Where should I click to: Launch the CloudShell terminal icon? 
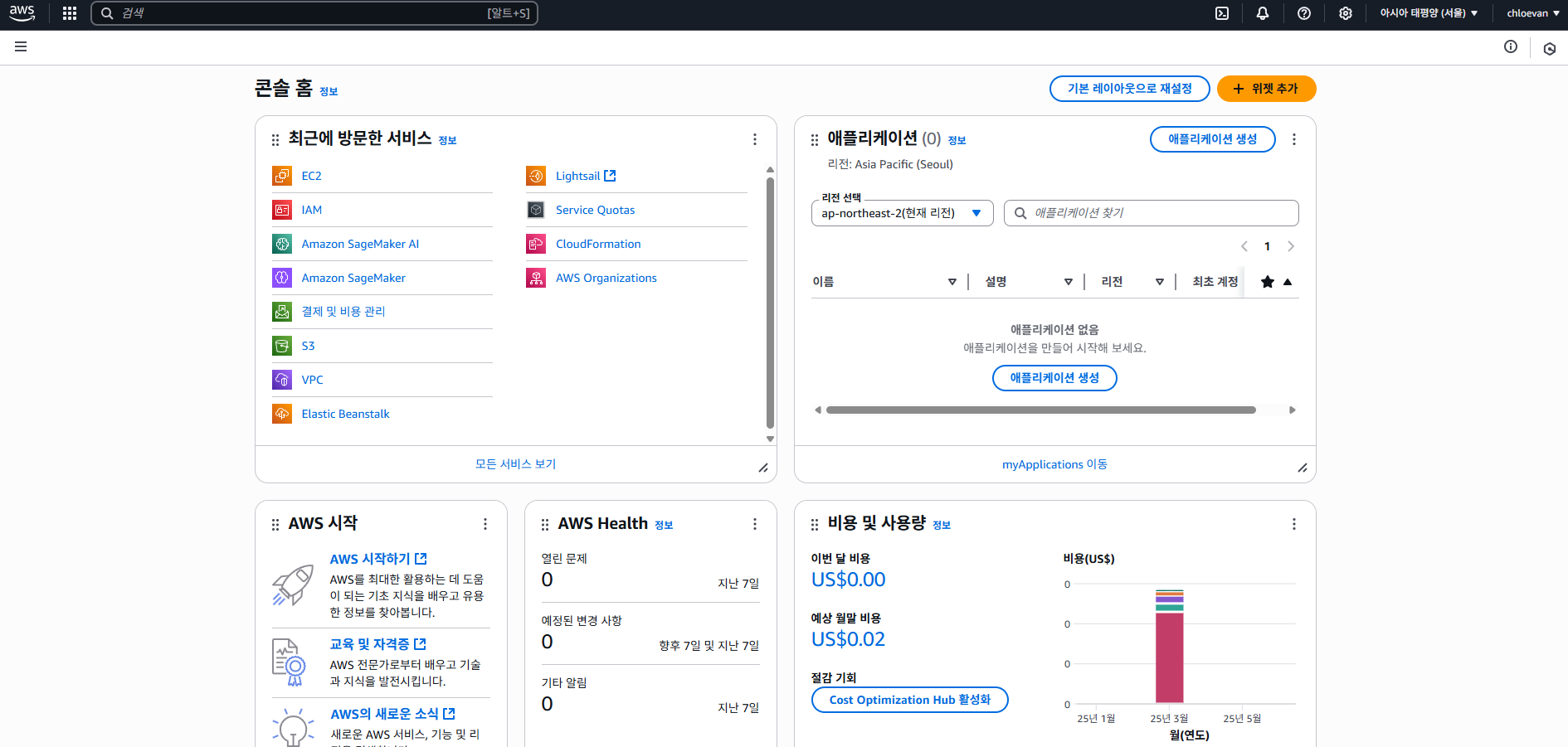pos(1222,13)
